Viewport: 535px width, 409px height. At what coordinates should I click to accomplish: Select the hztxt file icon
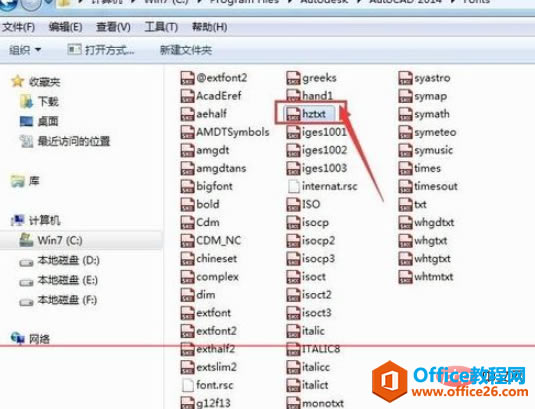pyautogui.click(x=293, y=114)
